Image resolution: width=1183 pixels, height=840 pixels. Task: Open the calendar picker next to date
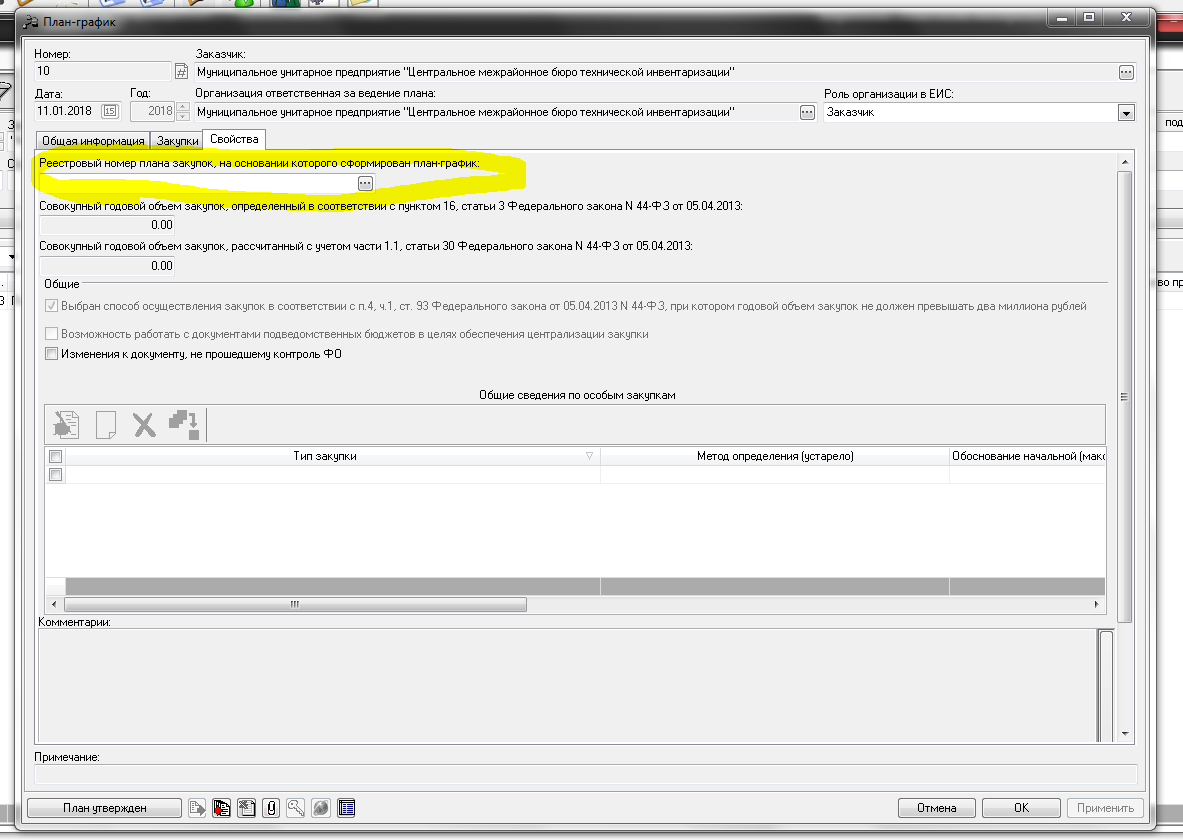(x=109, y=112)
